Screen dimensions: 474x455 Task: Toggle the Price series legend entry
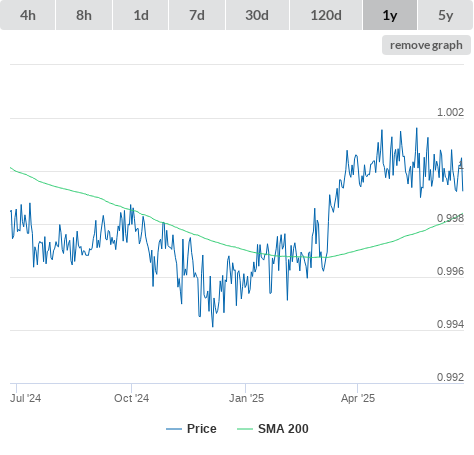[191, 429]
